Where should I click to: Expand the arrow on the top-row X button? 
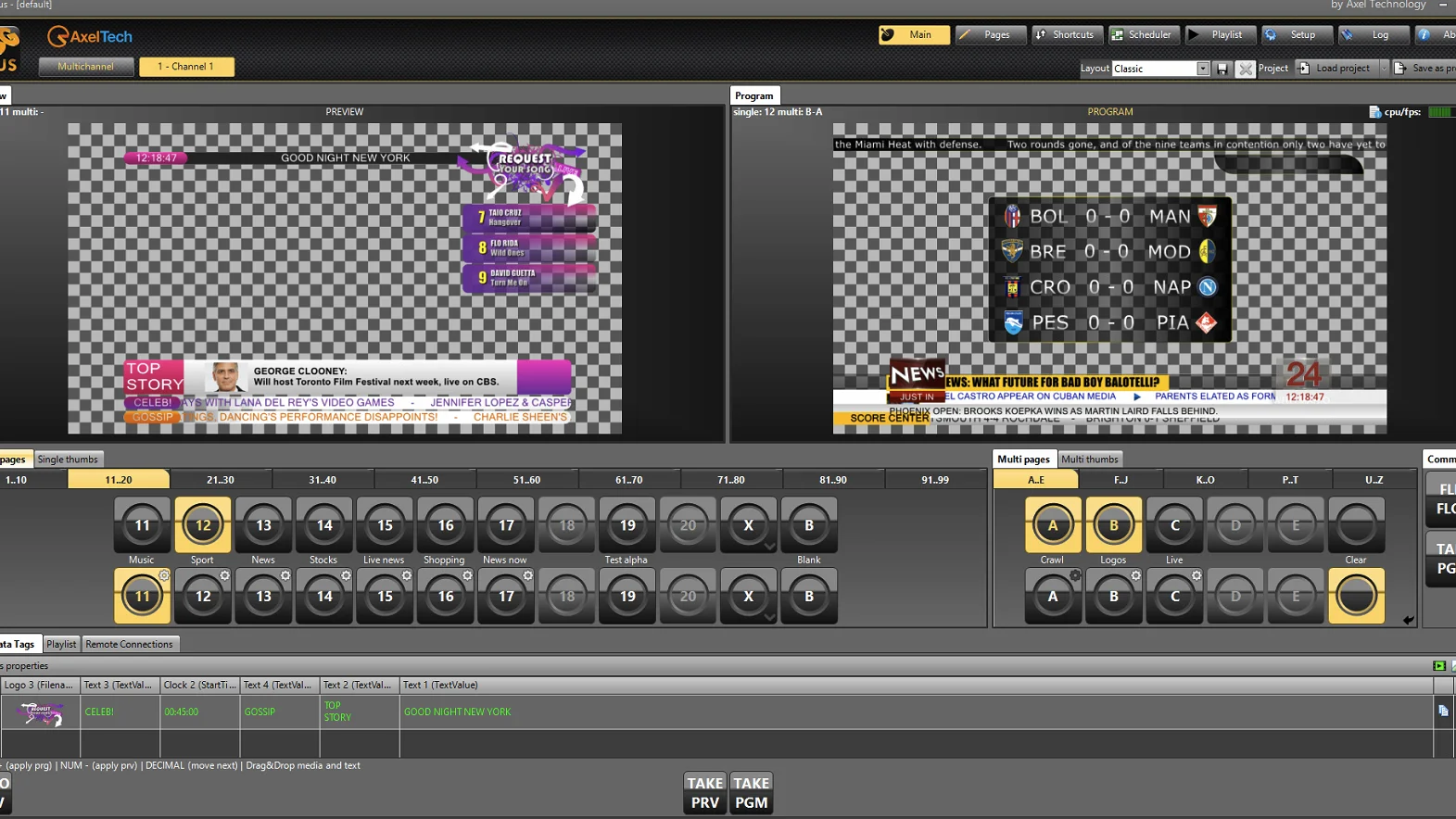(x=769, y=547)
